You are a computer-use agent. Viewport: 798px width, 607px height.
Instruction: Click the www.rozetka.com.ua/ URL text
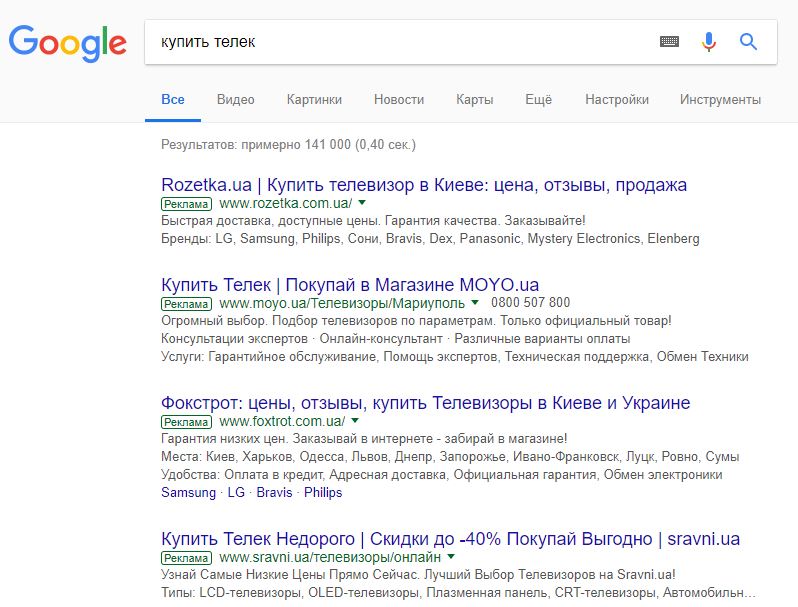tap(286, 203)
